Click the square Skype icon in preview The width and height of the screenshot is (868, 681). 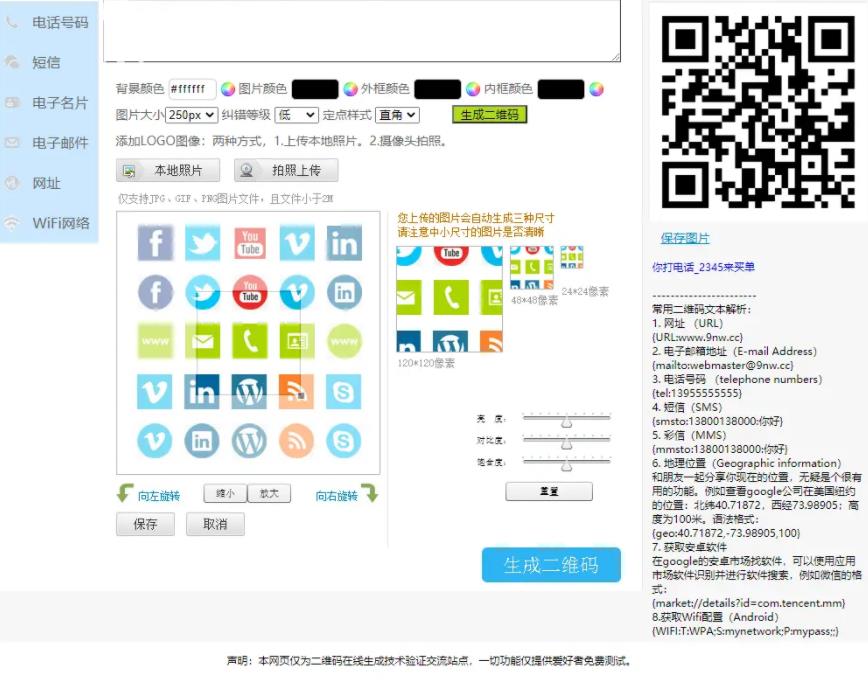click(343, 391)
